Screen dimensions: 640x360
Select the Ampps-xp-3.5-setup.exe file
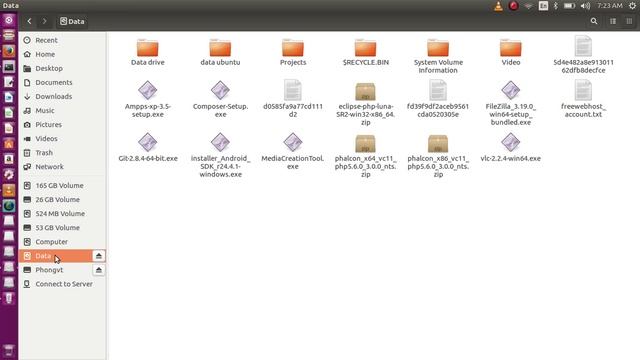[148, 99]
